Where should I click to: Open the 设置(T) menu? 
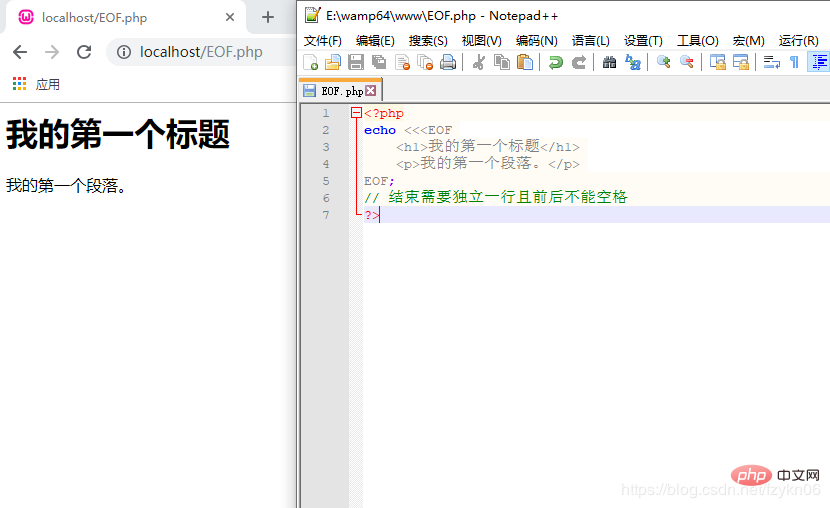click(x=643, y=41)
